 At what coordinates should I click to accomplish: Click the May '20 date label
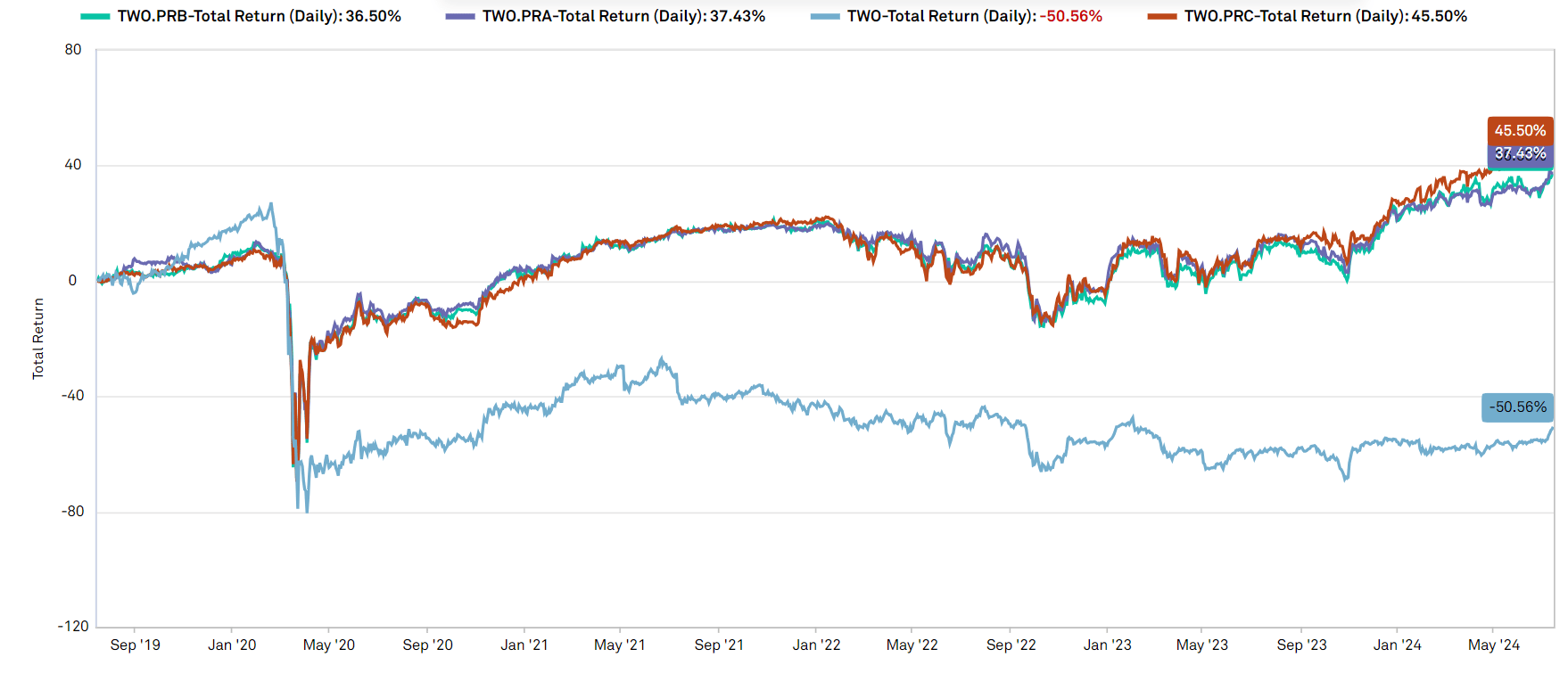[x=329, y=645]
